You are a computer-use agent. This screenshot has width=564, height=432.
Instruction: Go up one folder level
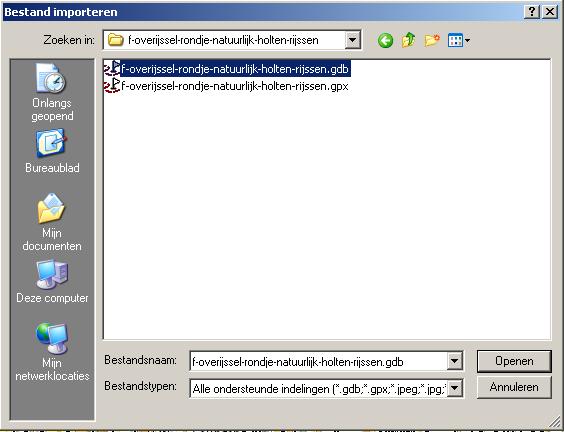[409, 40]
